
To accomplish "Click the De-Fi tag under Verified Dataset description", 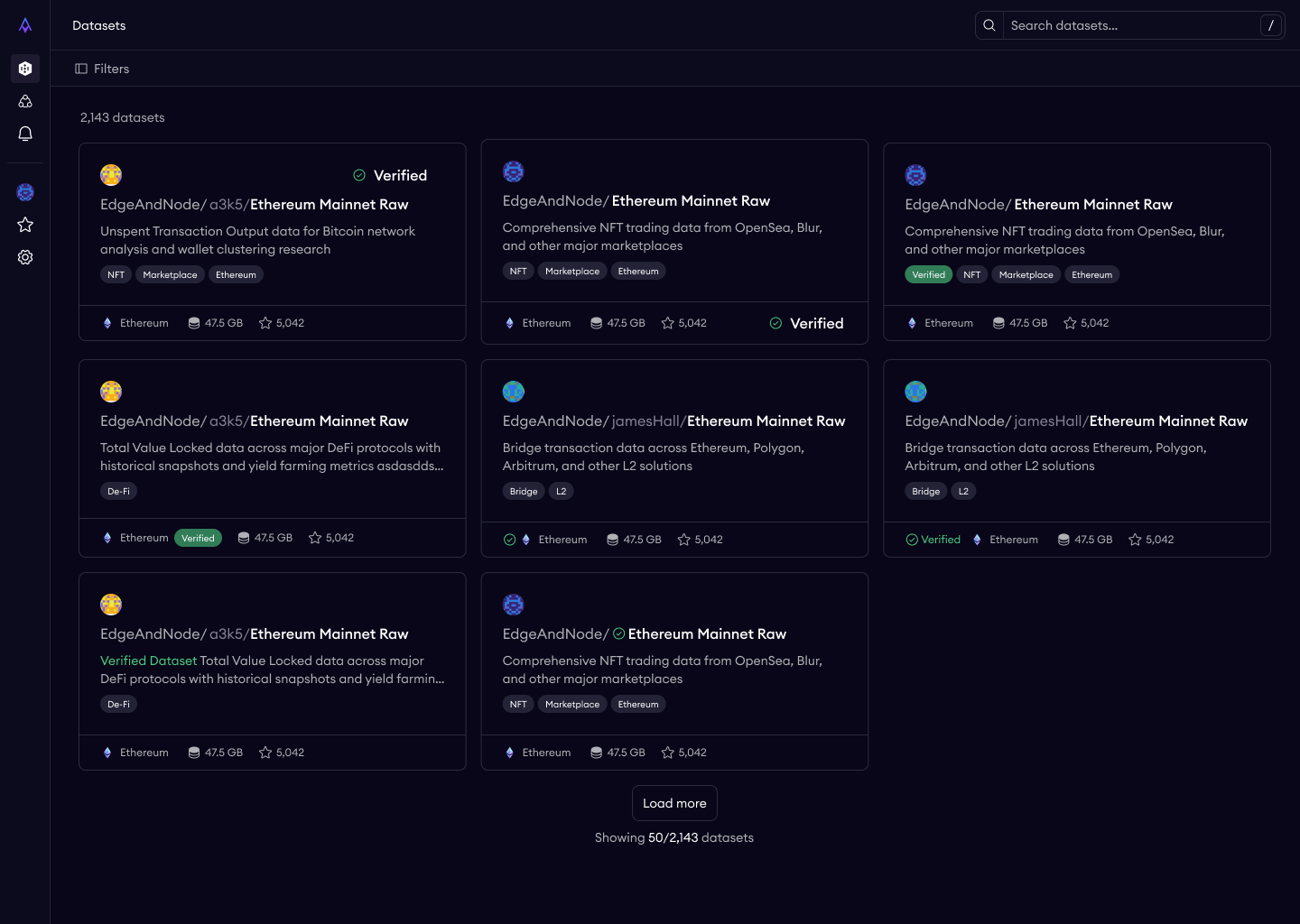I will click(x=118, y=705).
